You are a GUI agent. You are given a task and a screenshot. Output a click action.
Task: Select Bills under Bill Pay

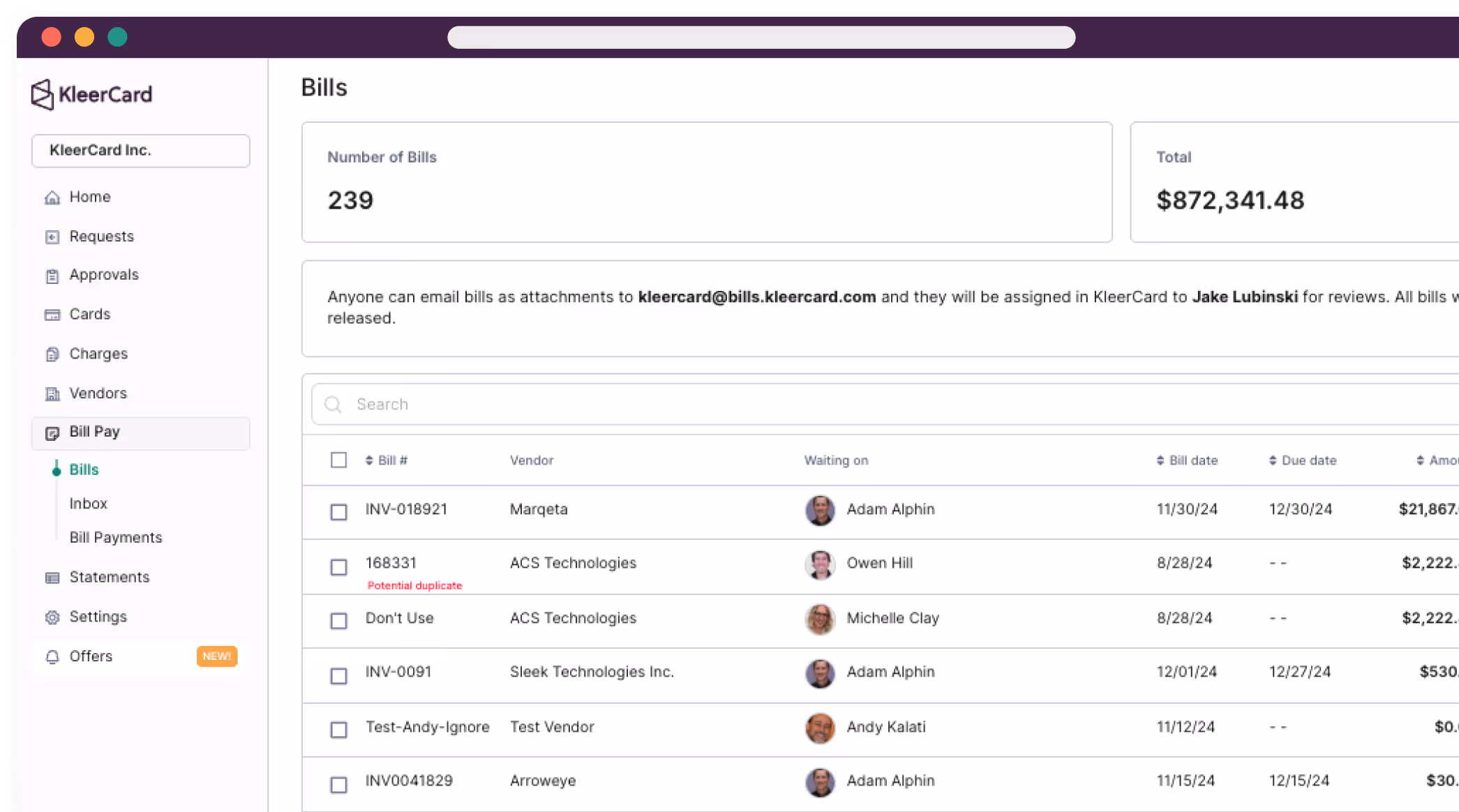[84, 469]
